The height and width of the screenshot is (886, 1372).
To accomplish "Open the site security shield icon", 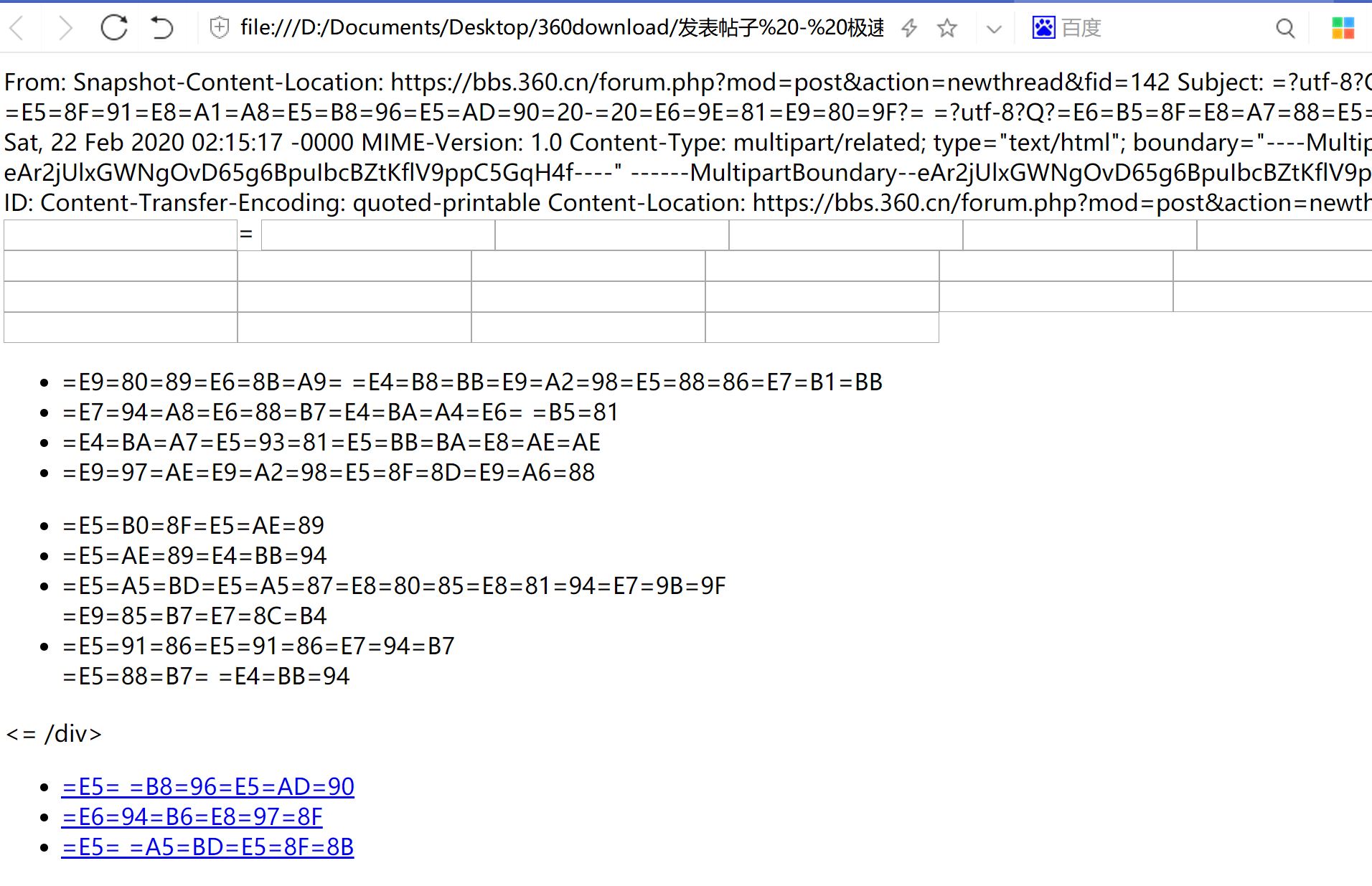I will point(219,28).
